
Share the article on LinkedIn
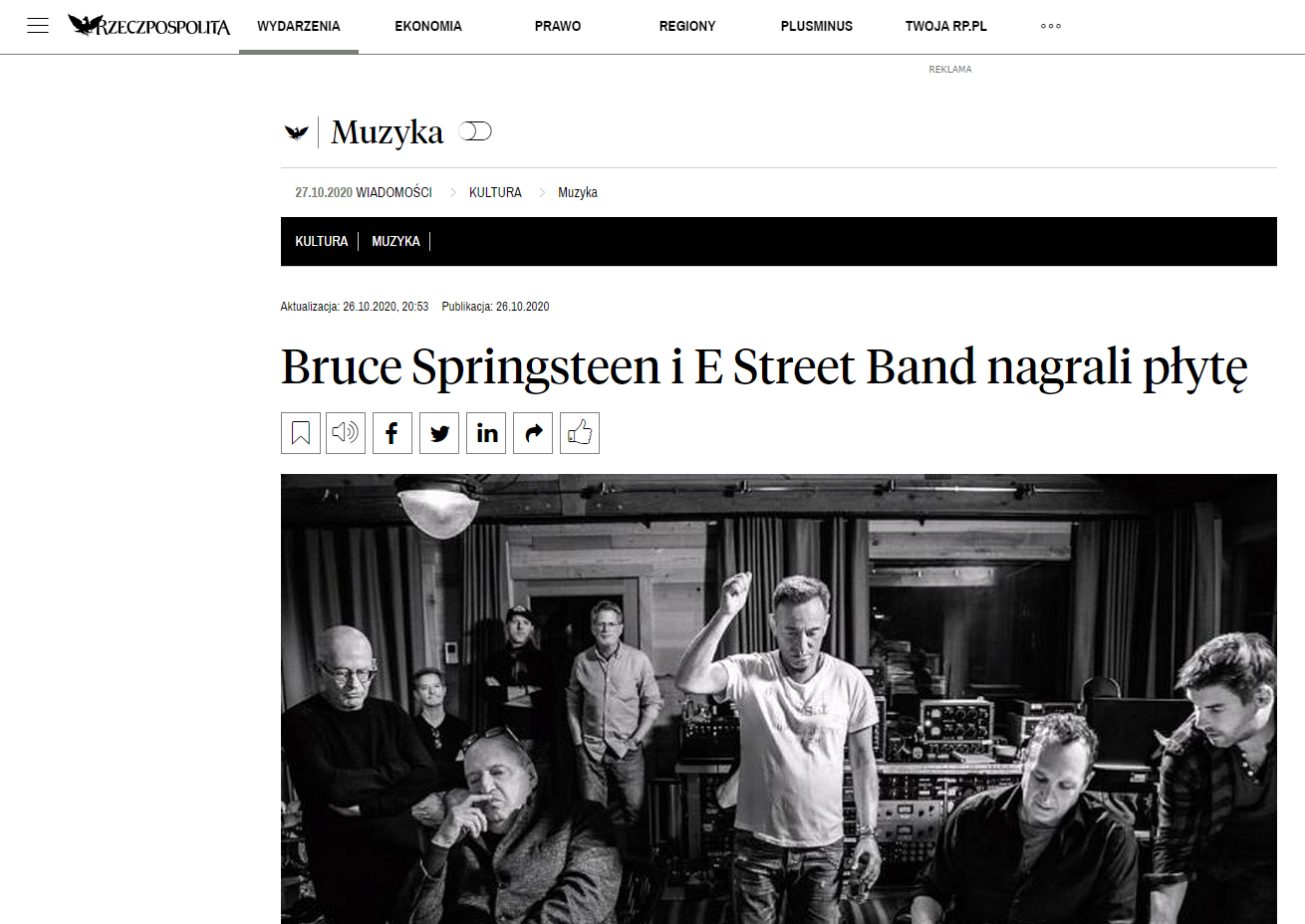[x=486, y=433]
